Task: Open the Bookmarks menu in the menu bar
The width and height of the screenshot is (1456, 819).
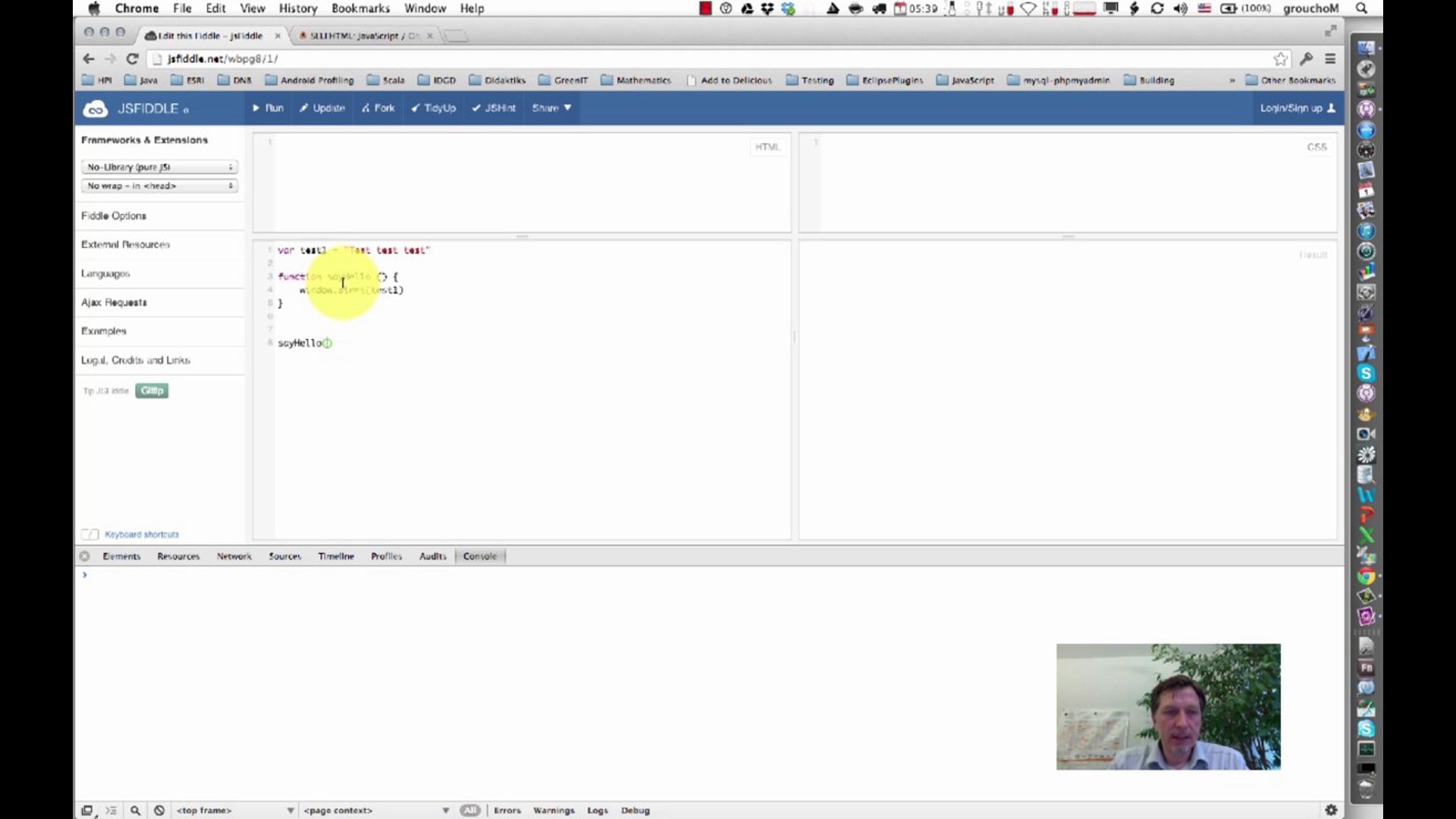Action: coord(360,8)
